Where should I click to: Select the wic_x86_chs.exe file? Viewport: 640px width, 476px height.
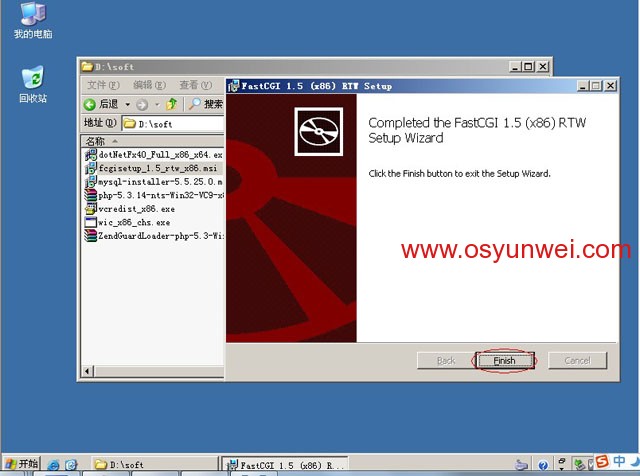(x=127, y=222)
